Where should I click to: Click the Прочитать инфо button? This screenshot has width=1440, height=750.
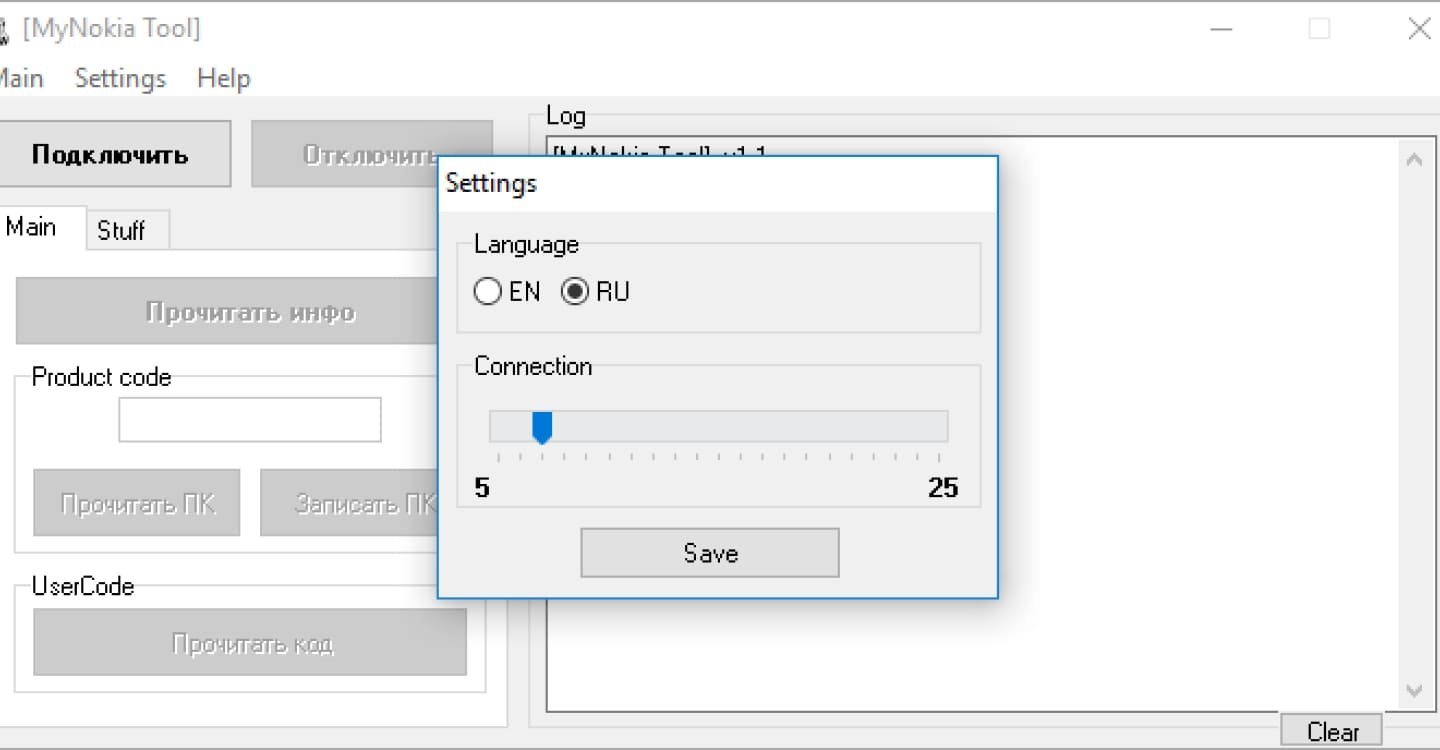(227, 312)
